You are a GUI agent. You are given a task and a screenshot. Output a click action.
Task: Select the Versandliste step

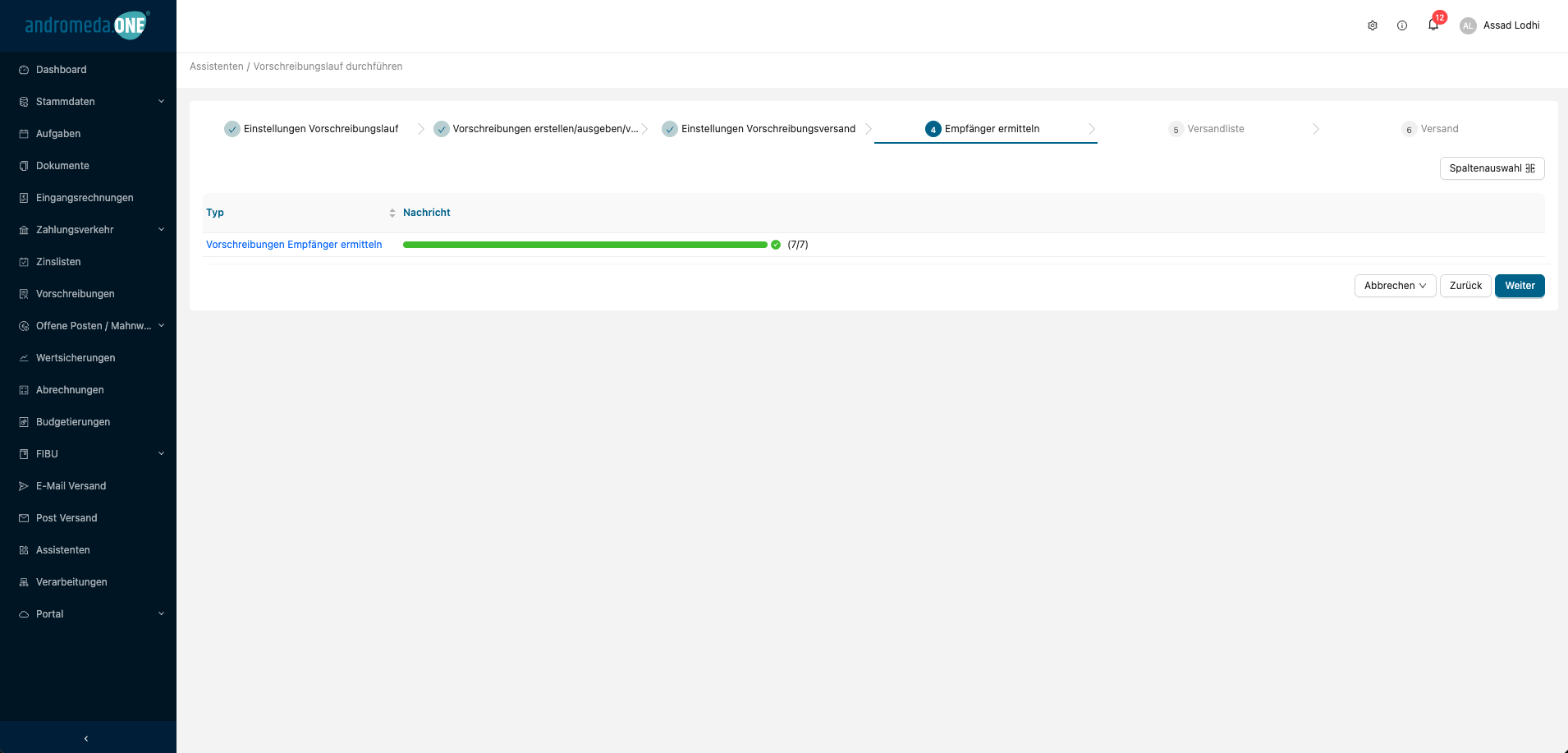click(1215, 129)
